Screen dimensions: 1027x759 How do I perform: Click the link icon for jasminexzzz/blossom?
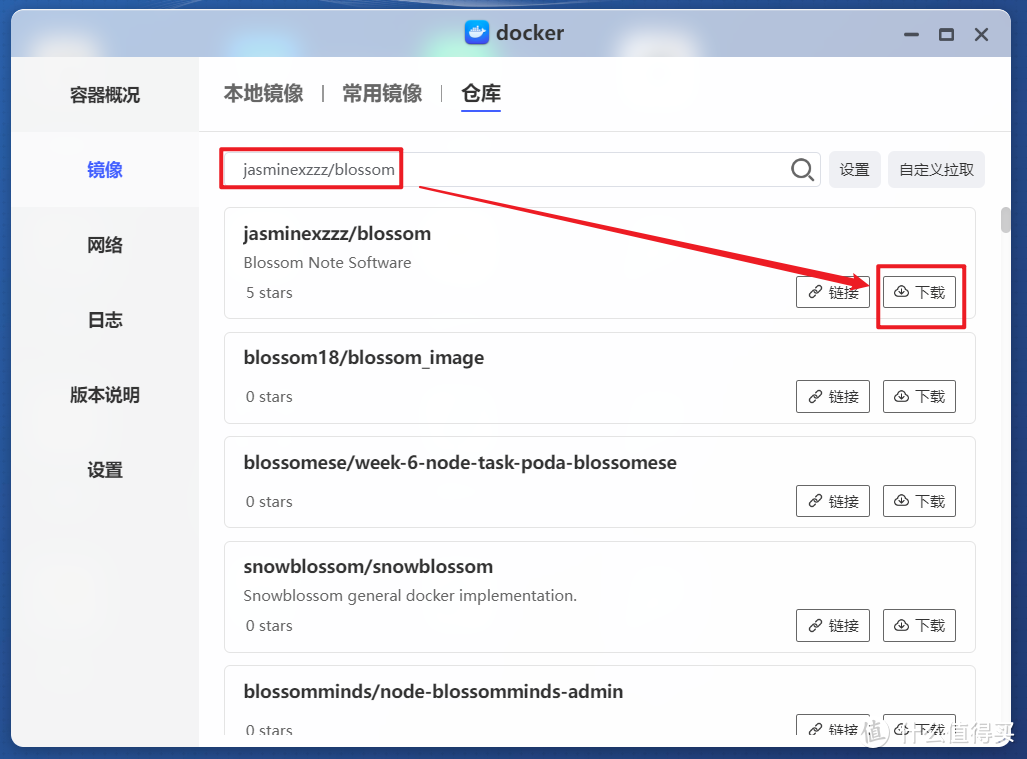[832, 291]
